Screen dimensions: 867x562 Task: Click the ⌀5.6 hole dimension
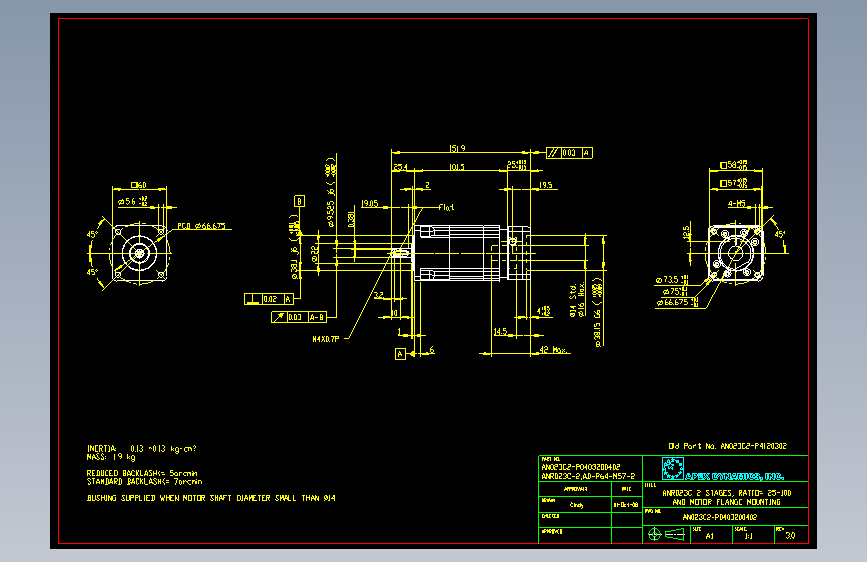pyautogui.click(x=133, y=202)
